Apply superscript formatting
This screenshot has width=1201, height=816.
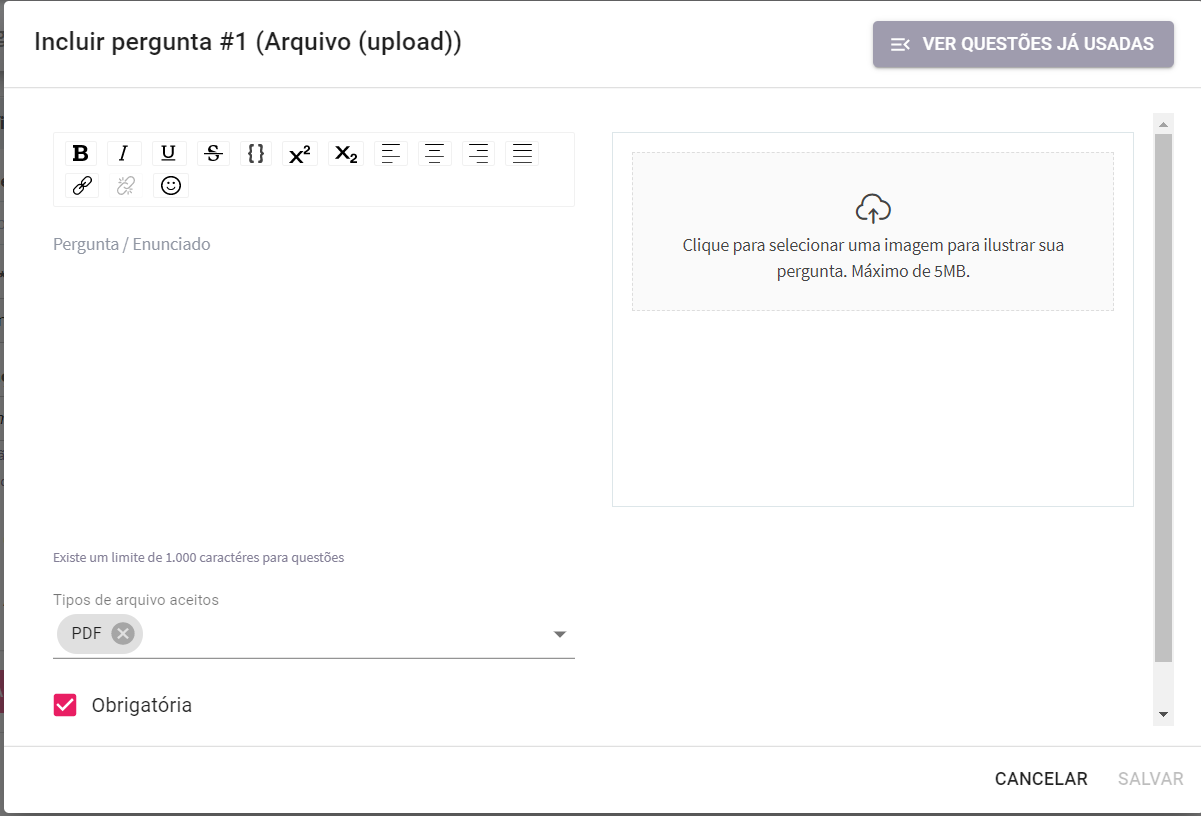[299, 154]
